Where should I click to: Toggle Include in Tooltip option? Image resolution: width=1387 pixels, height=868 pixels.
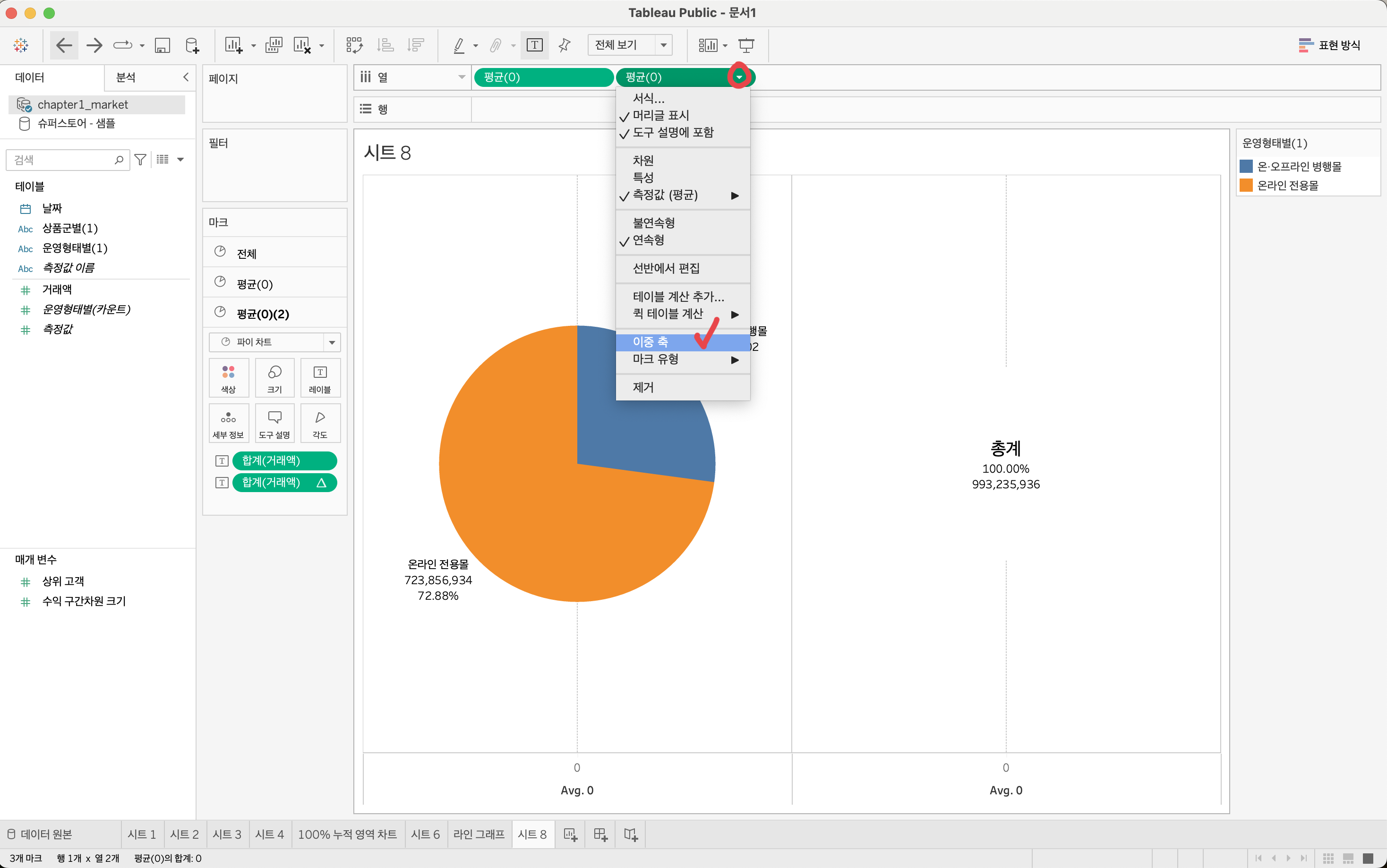(x=672, y=133)
